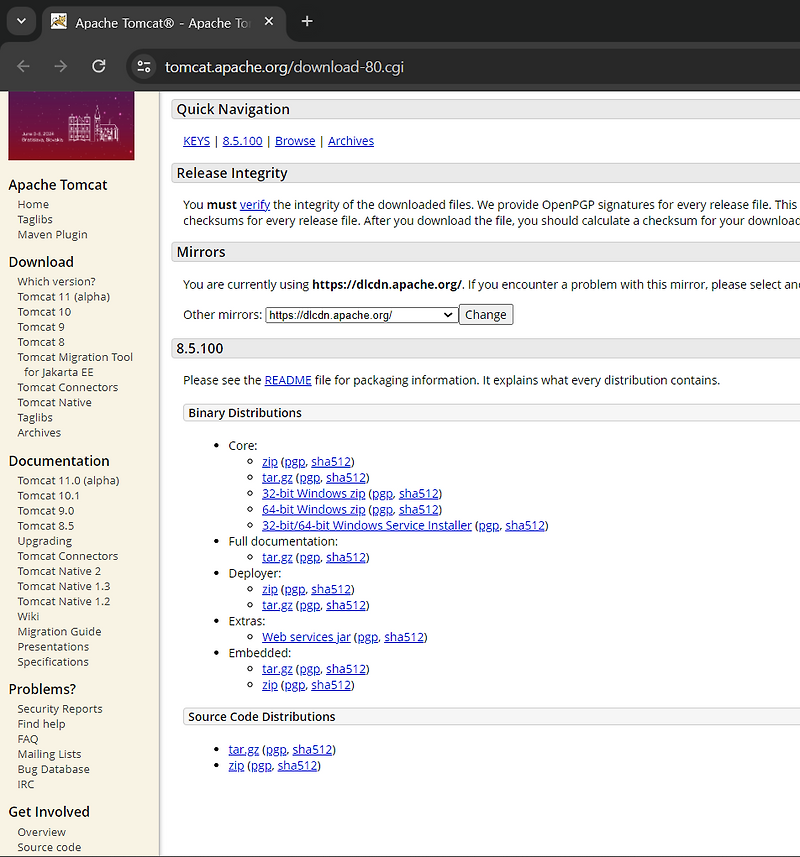Open the Bug Database link

click(54, 770)
